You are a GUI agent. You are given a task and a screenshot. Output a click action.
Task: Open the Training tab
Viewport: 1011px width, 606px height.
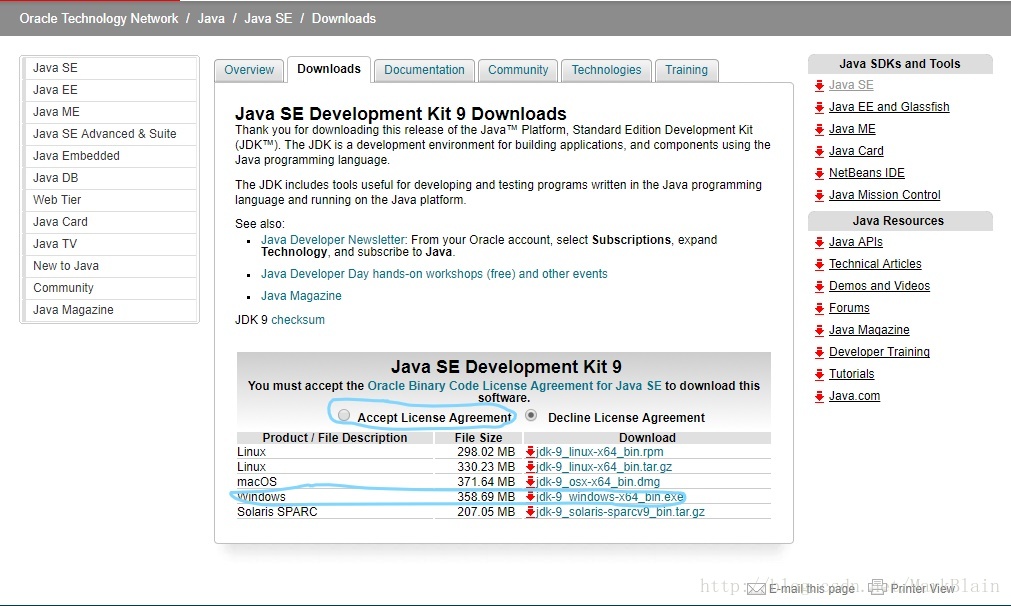tap(686, 70)
